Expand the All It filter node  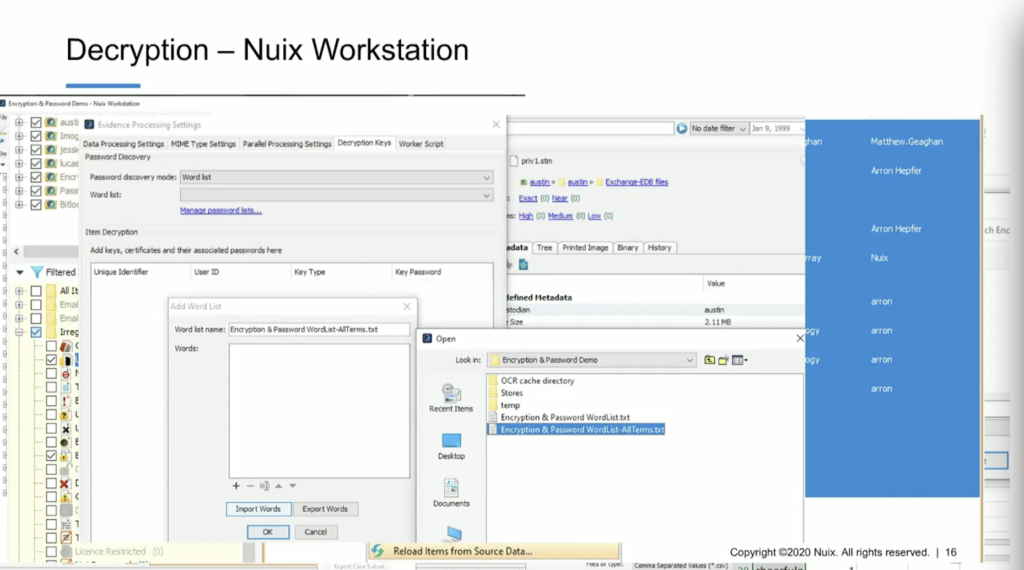click(19, 291)
